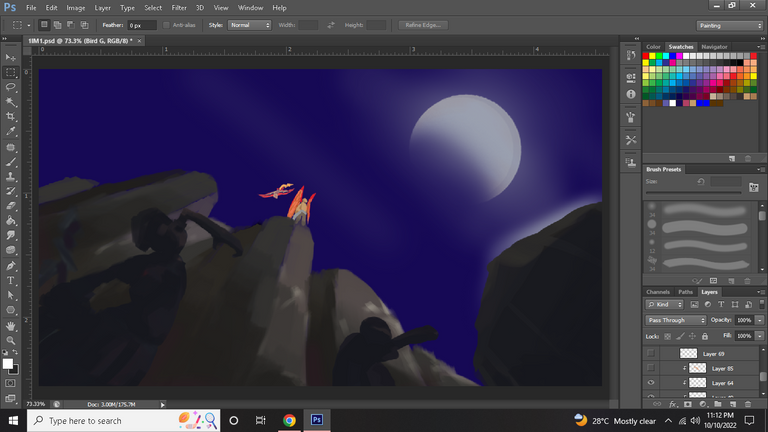Image resolution: width=768 pixels, height=432 pixels.
Task: Toggle lock transparent pixels
Action: click(x=668, y=336)
